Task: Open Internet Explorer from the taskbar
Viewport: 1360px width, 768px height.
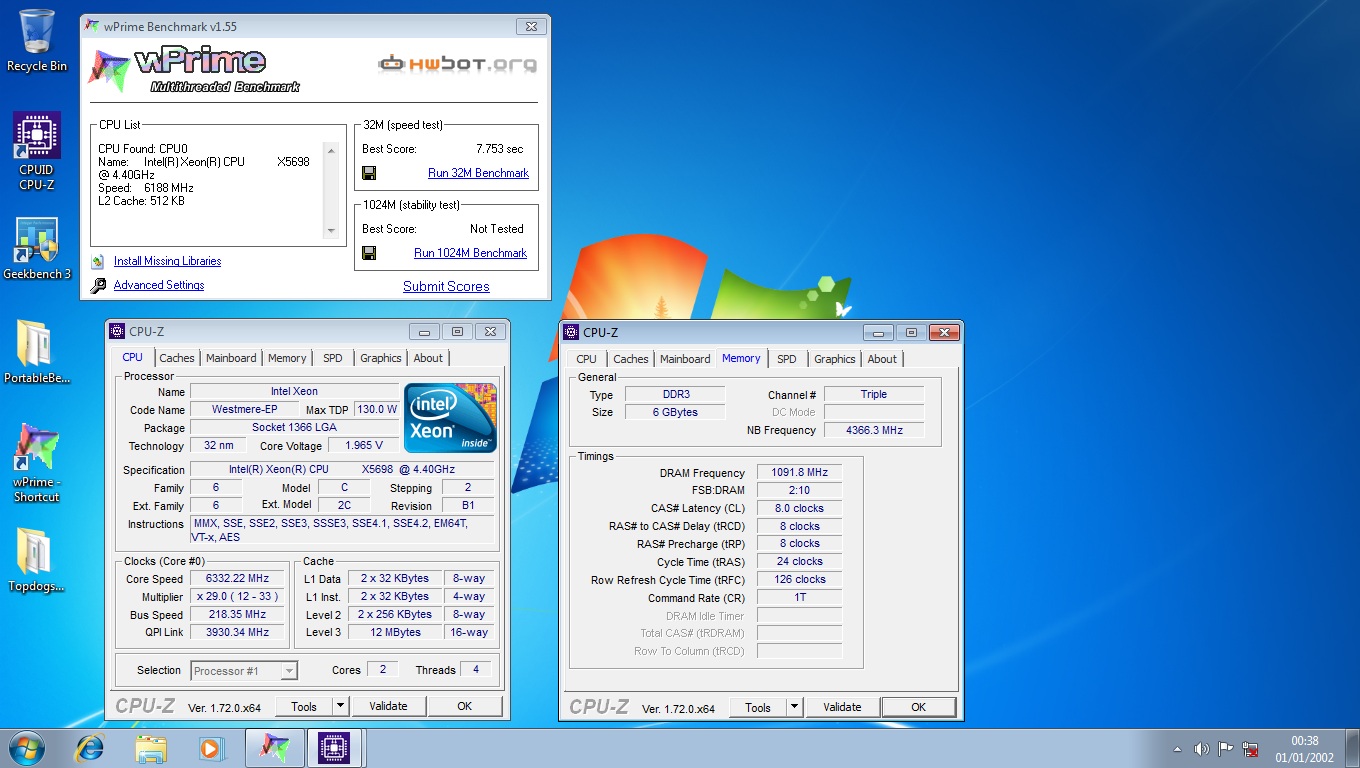Action: 90,748
